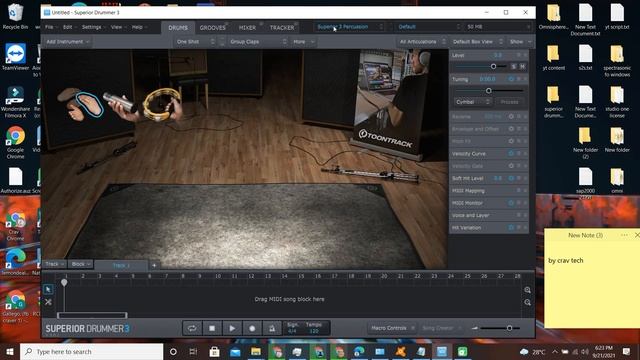The height and width of the screenshot is (360, 640).
Task: Zoom out on the song track
Action: (x=527, y=302)
